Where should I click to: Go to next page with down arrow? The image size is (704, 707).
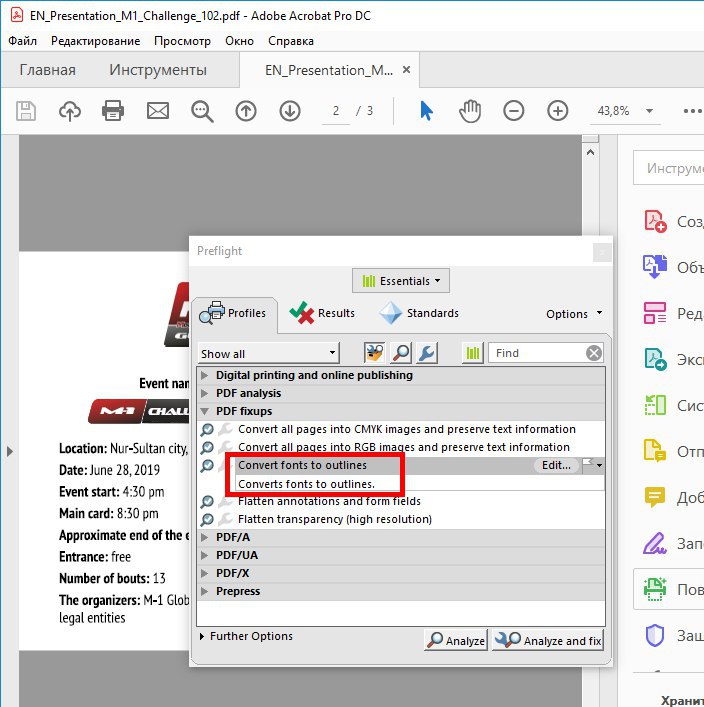click(290, 111)
